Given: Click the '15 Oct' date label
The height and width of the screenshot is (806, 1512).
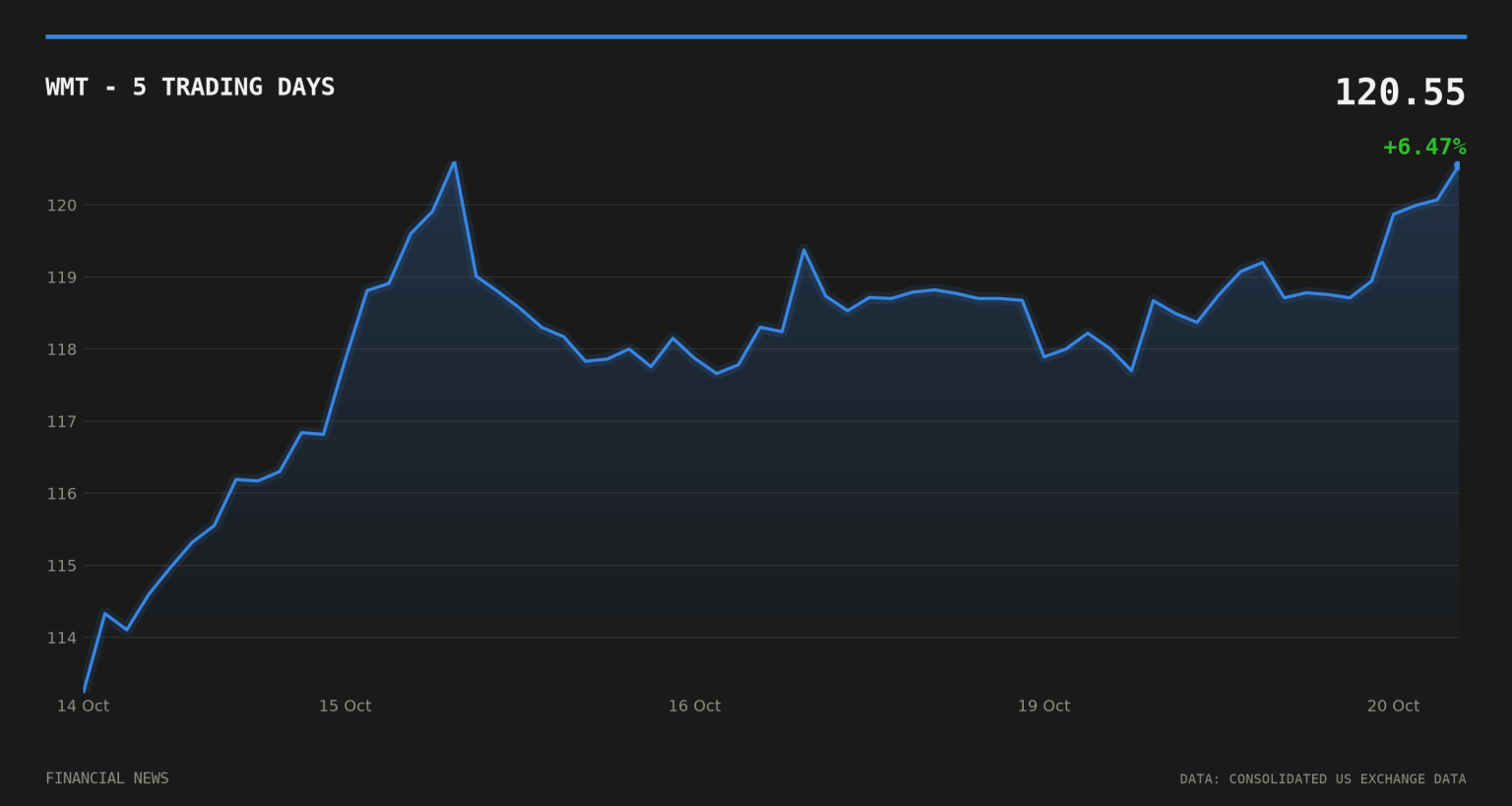Looking at the screenshot, I should pyautogui.click(x=346, y=706).
